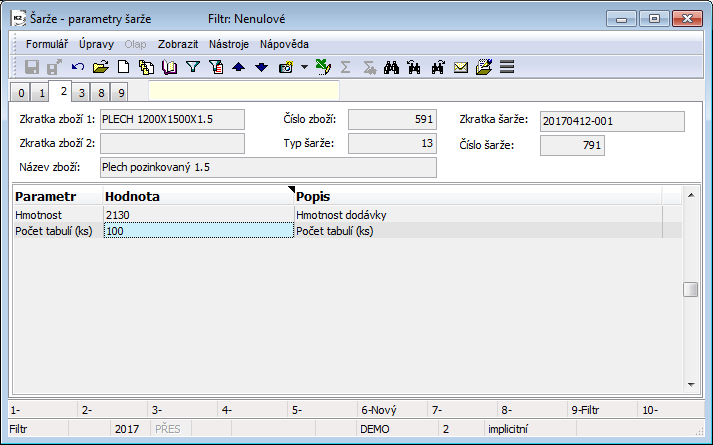Click the blue Up arrow icon
The width and height of the screenshot is (713, 445).
tap(238, 67)
